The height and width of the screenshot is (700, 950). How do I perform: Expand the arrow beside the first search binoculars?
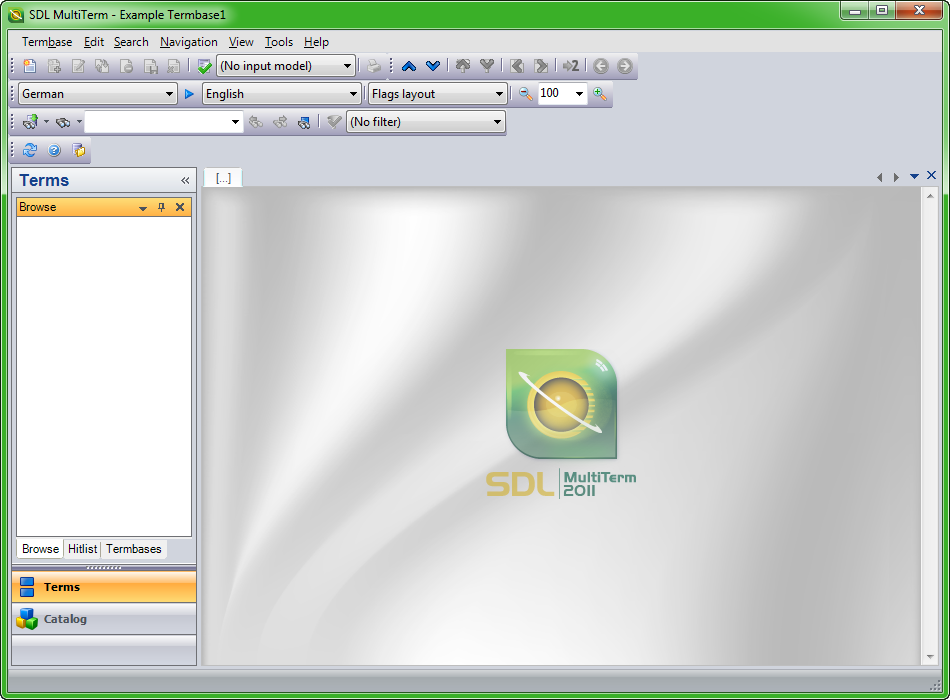coord(46,122)
